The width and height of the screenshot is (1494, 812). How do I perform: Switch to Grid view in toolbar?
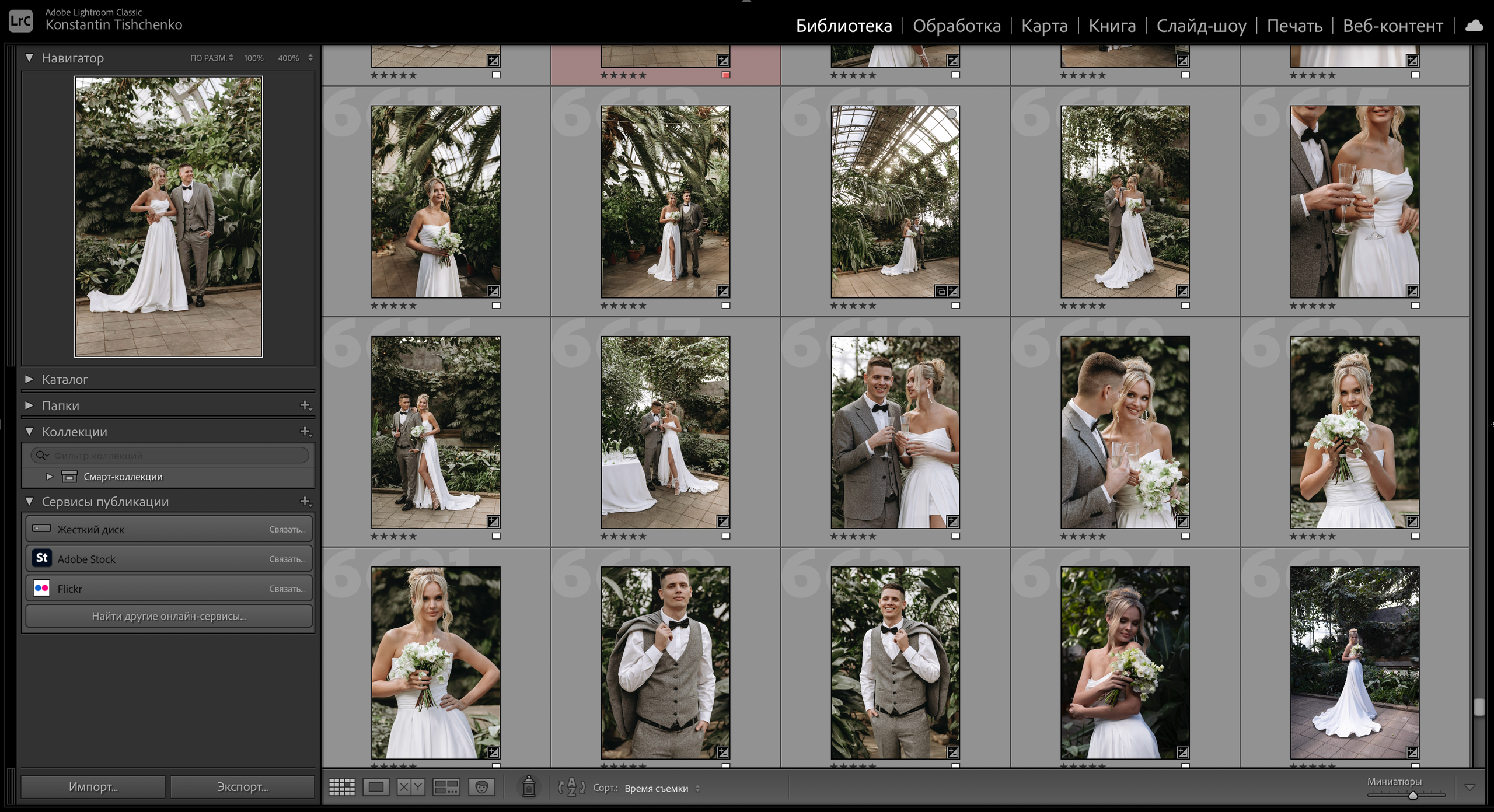(x=342, y=787)
